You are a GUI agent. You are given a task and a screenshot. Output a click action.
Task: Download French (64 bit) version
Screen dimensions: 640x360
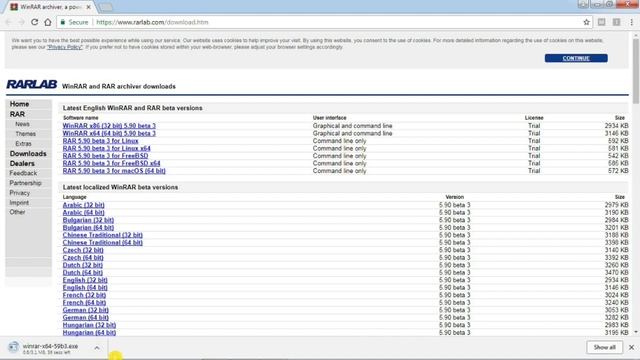[84, 303]
